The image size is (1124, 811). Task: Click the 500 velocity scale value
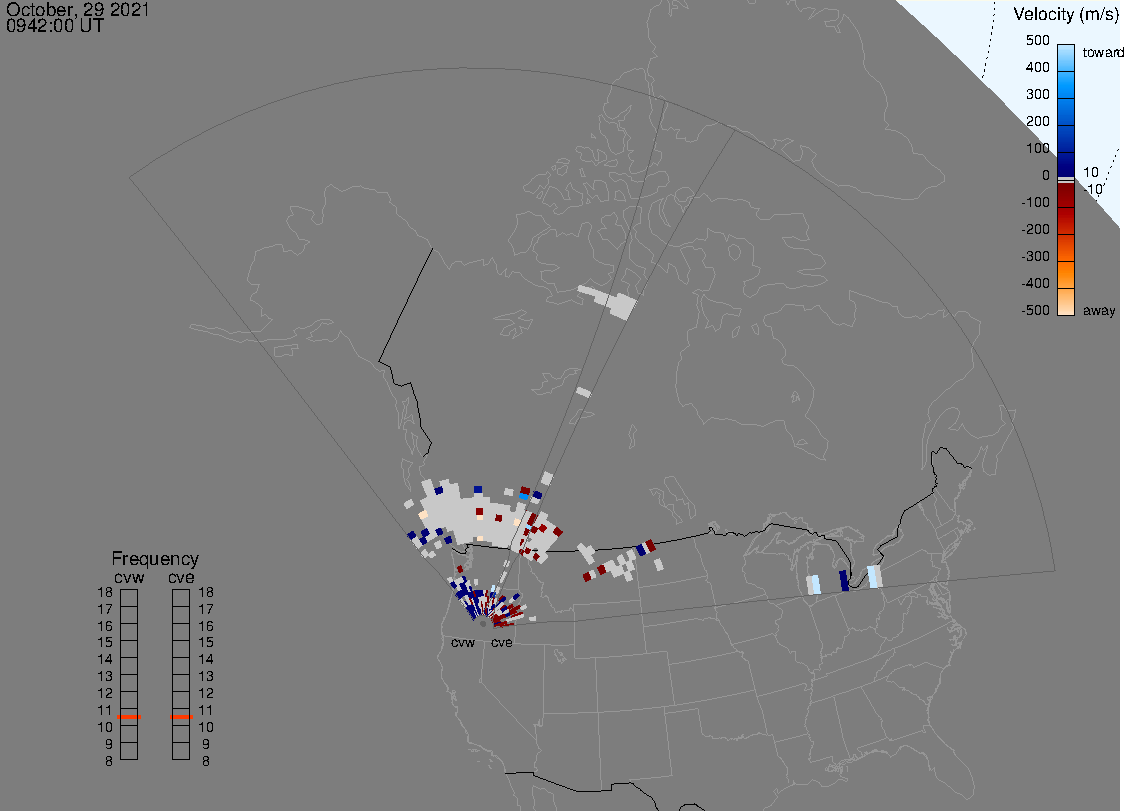coord(1037,40)
